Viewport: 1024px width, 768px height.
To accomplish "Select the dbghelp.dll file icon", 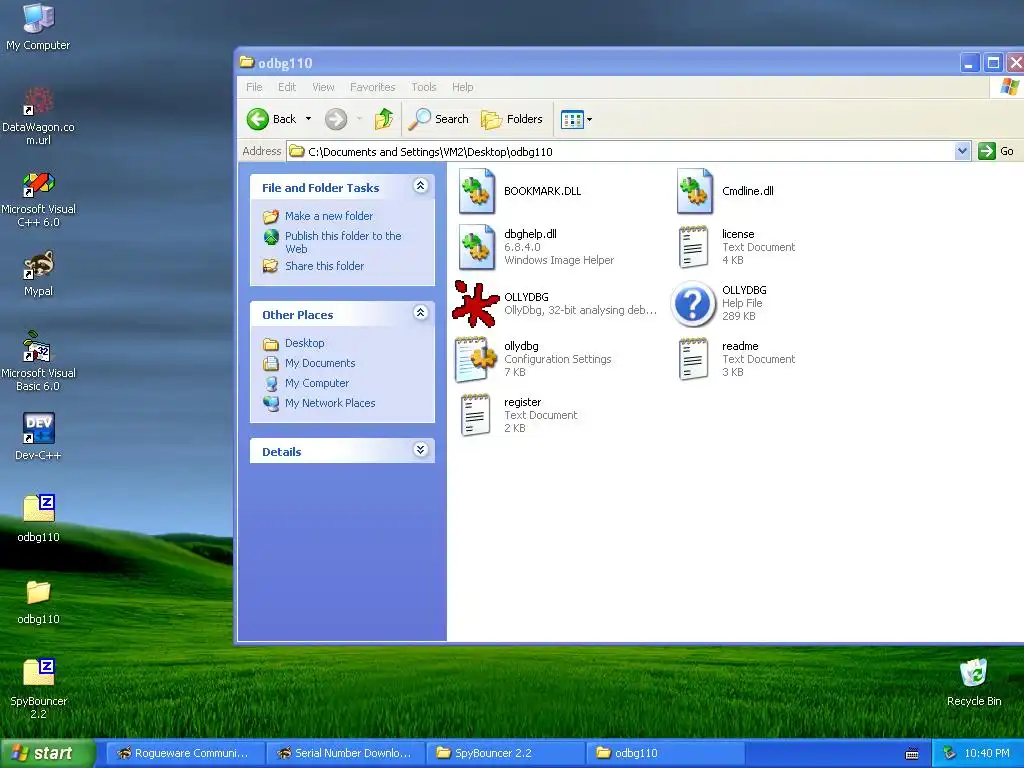I will click(477, 247).
